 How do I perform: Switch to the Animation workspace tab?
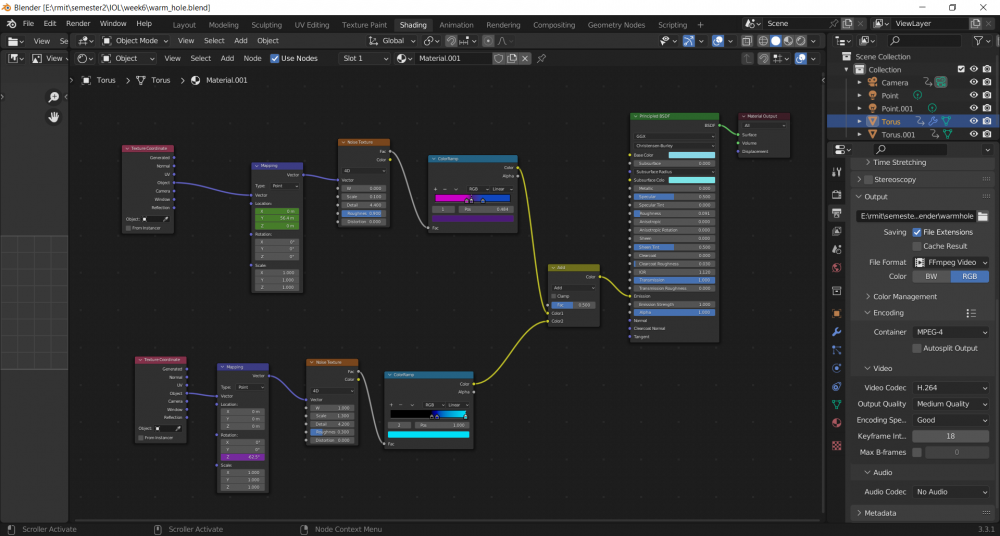(456, 25)
